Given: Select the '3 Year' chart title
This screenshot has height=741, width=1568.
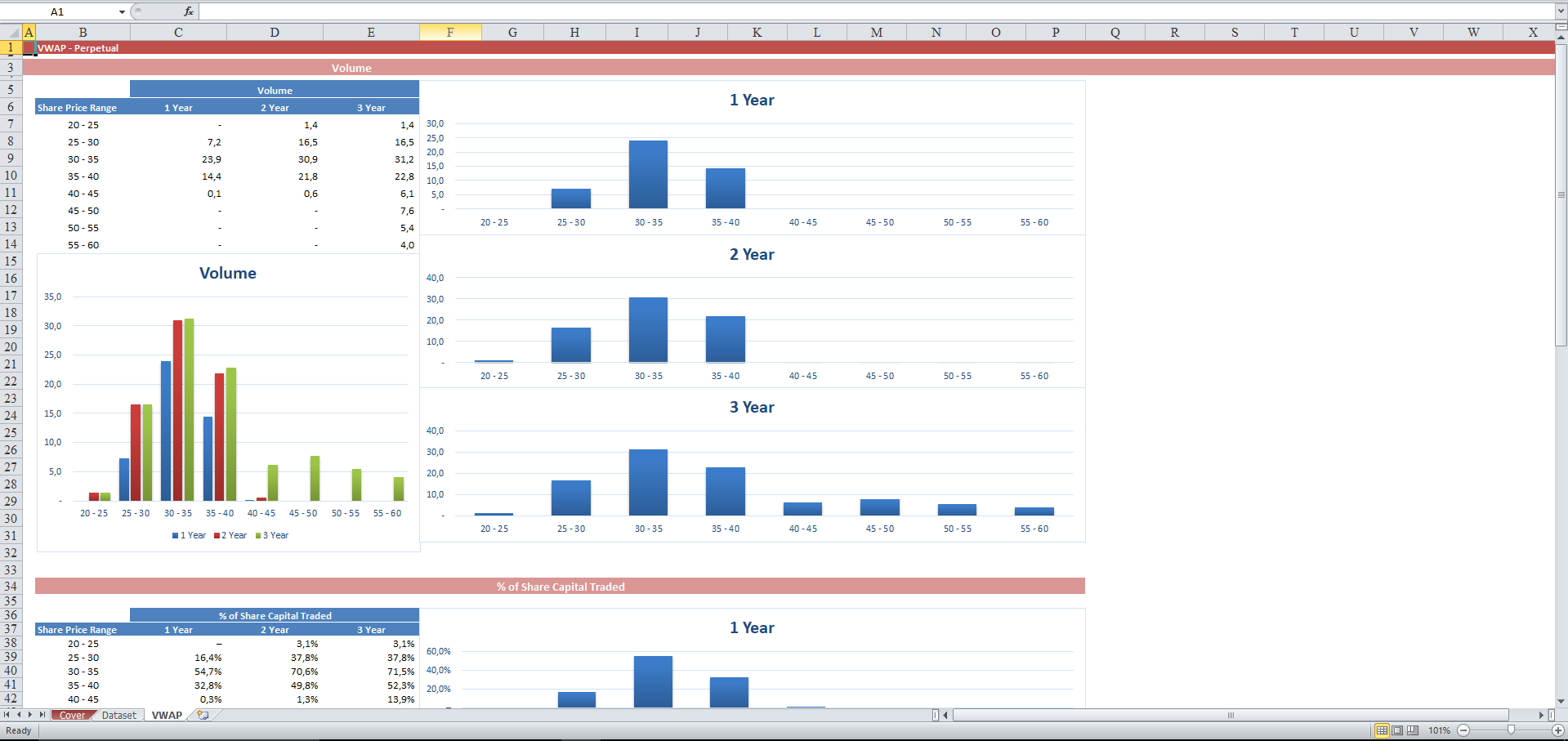Looking at the screenshot, I should coord(752,407).
